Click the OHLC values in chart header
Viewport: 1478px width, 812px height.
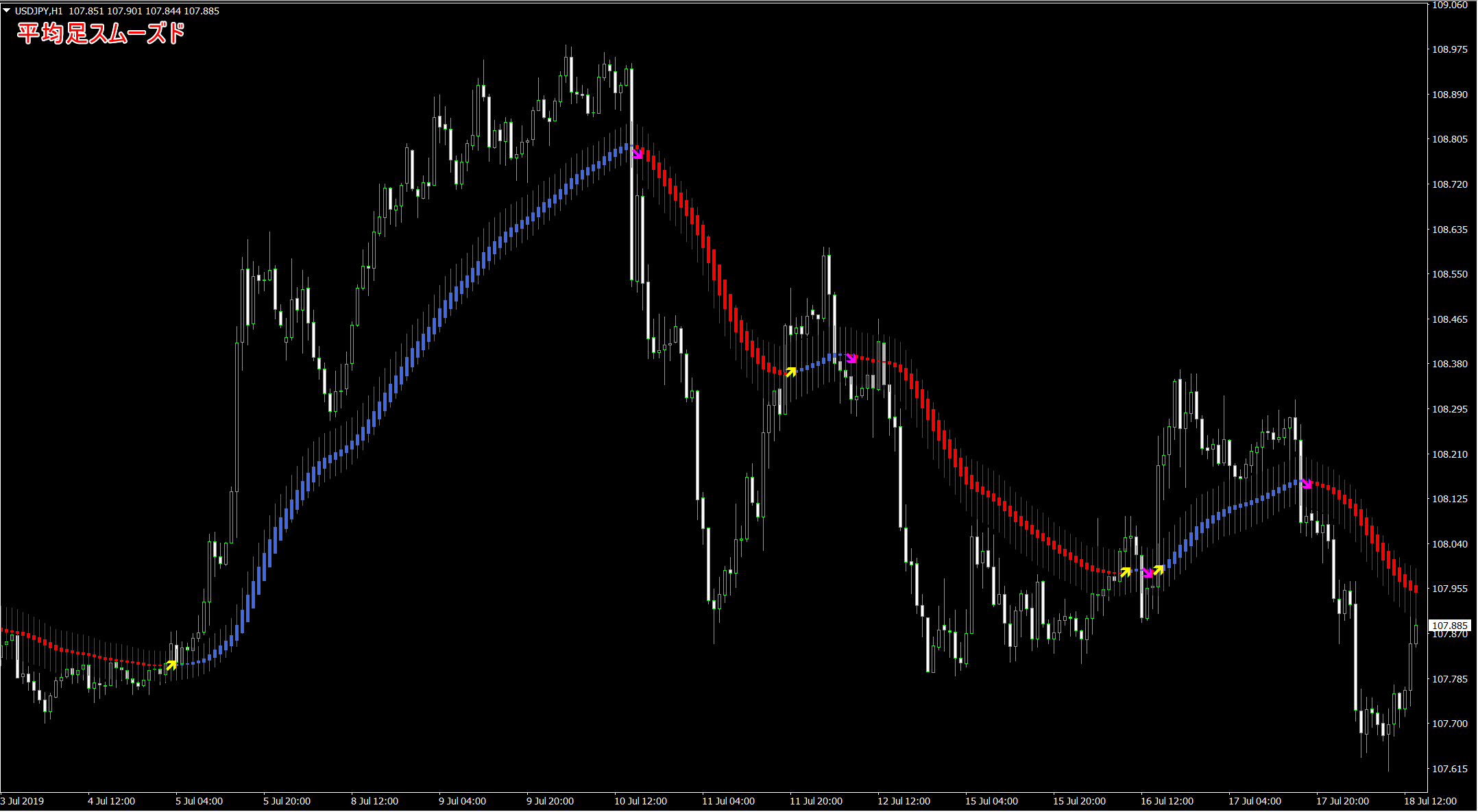[144, 11]
